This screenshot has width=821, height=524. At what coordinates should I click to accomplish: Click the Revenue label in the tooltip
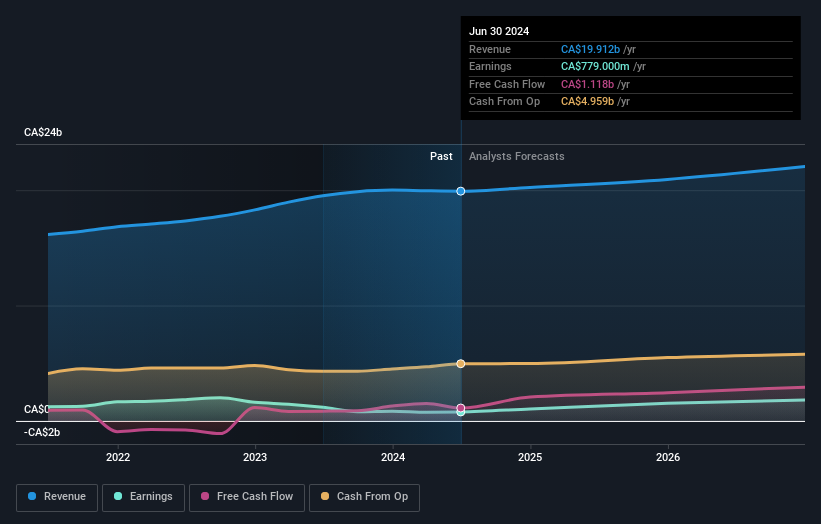490,49
